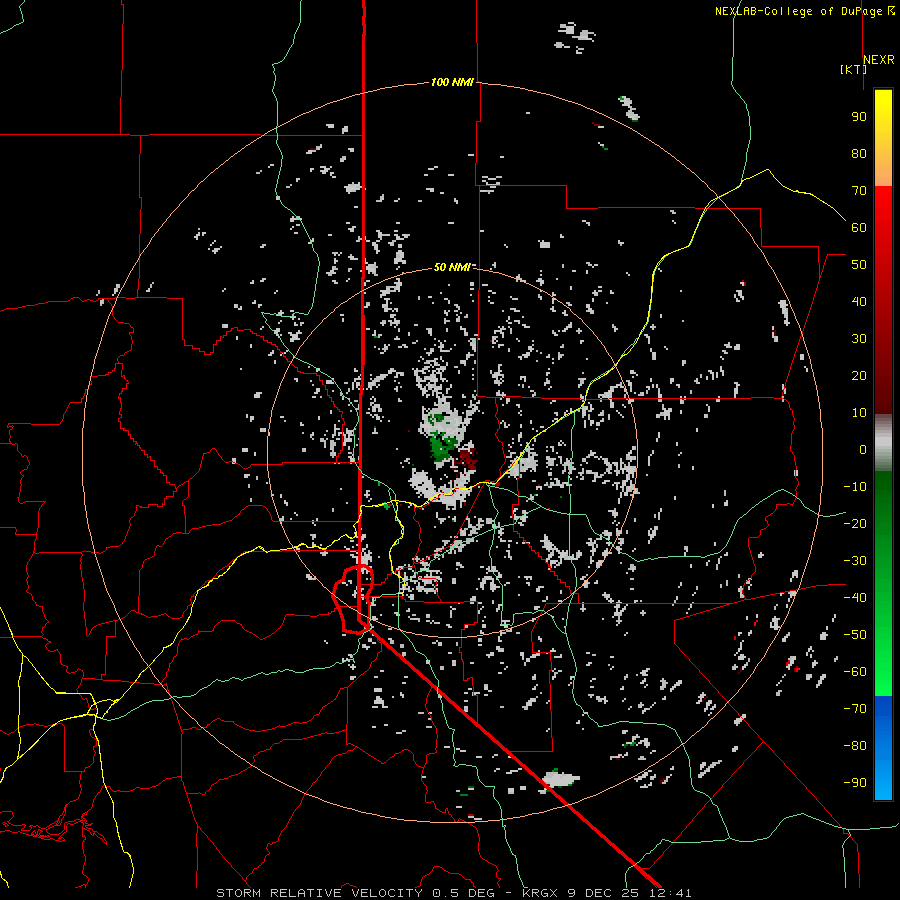The width and height of the screenshot is (900, 900).
Task: Click the -80 value on the velocity scale
Action: pos(855,746)
